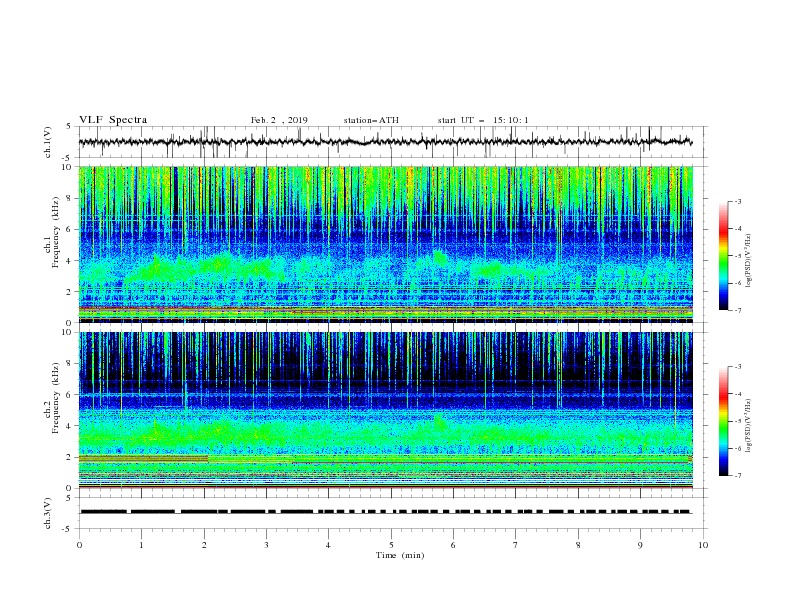792x612 pixels.
Task: Click the ch.1 frequency tick "2"
Action: click(x=69, y=291)
